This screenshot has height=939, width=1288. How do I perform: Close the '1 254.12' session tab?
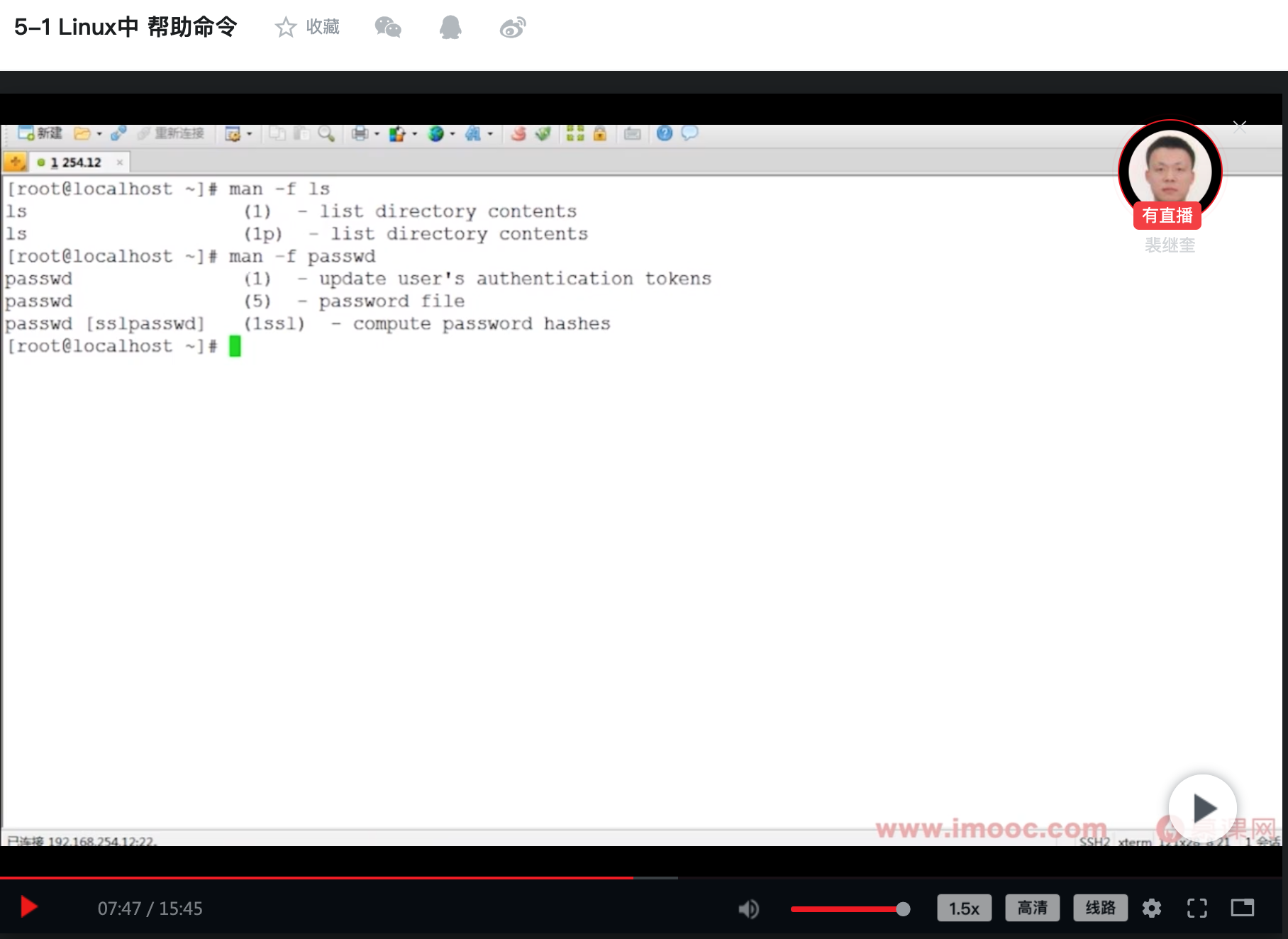pos(120,162)
